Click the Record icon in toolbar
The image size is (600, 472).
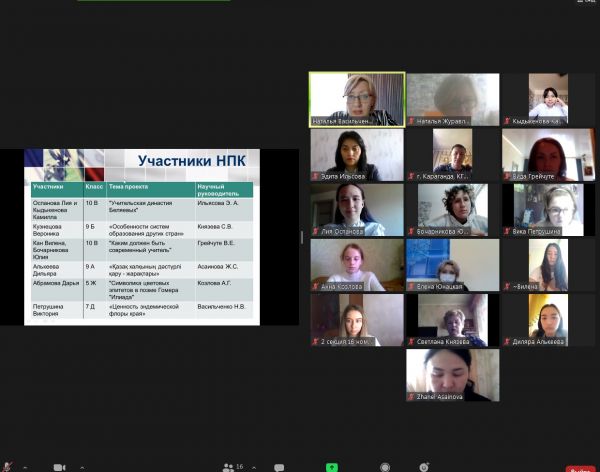click(385, 467)
